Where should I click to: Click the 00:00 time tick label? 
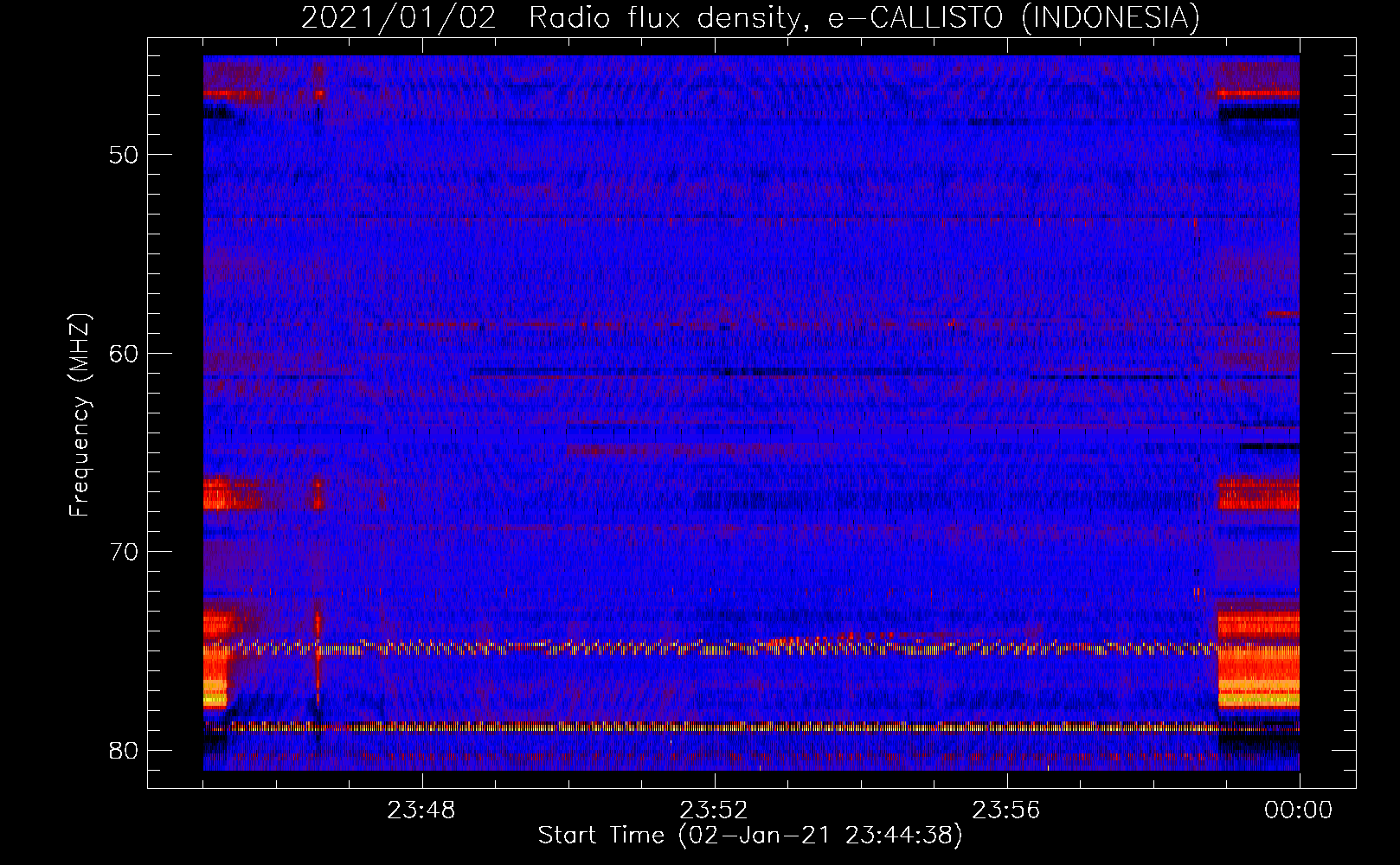point(1299,811)
